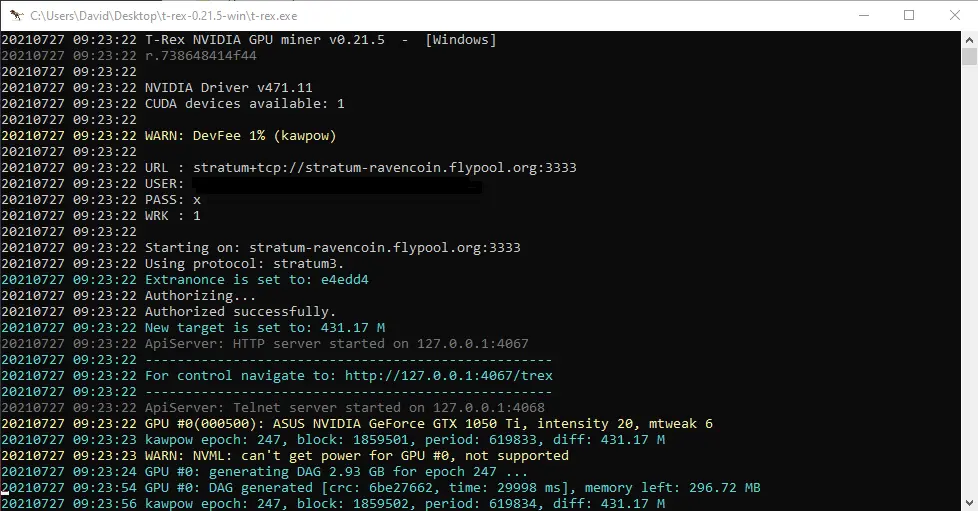The image size is (978, 511).
Task: Click the 'ApiServer: Telnet server started' line
Action: point(273,407)
